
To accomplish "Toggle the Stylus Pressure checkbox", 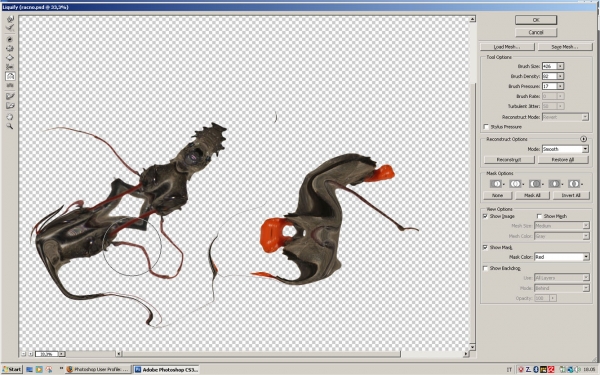I will (486, 127).
